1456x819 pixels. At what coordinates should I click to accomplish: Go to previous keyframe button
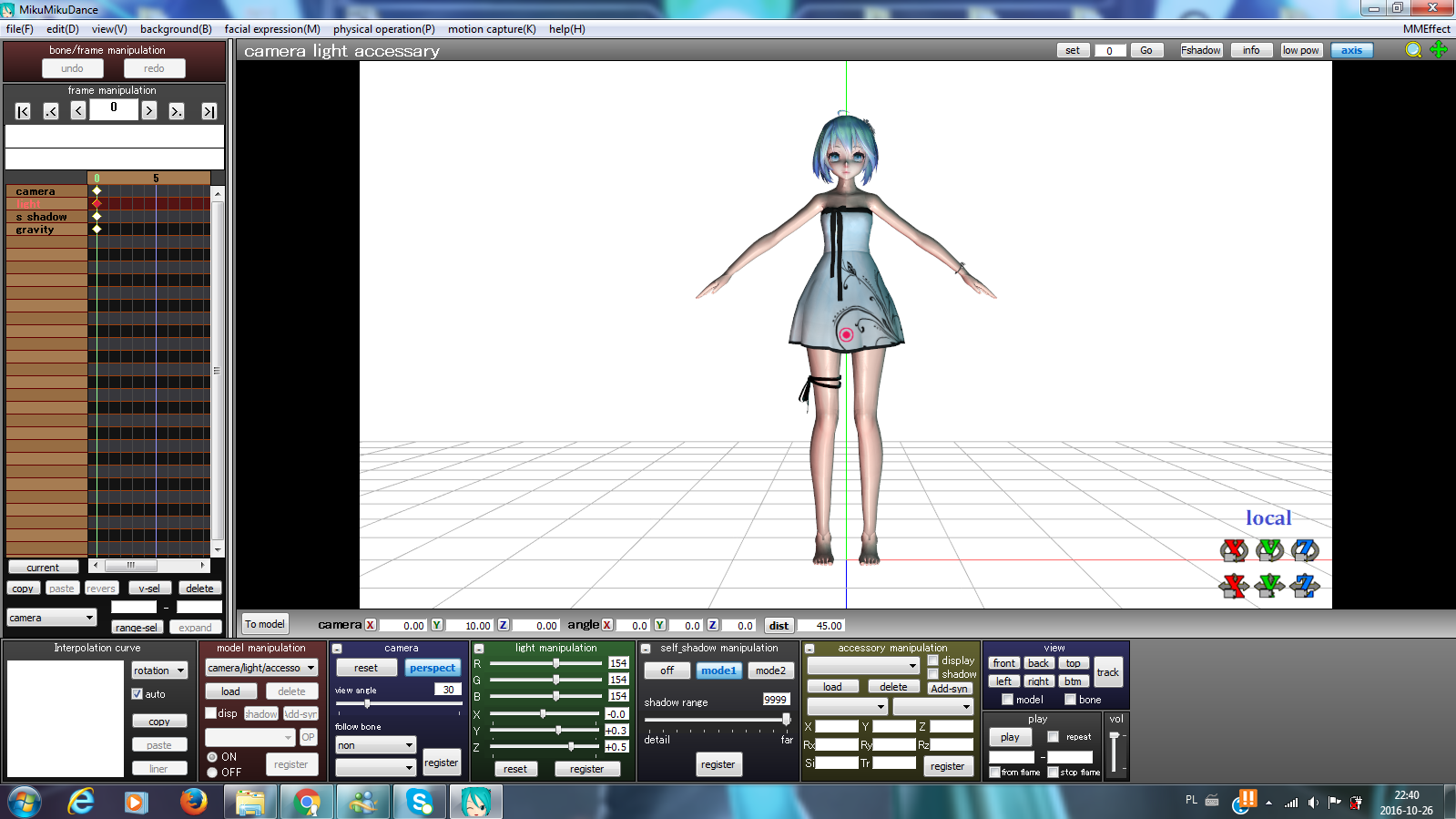pyautogui.click(x=51, y=111)
